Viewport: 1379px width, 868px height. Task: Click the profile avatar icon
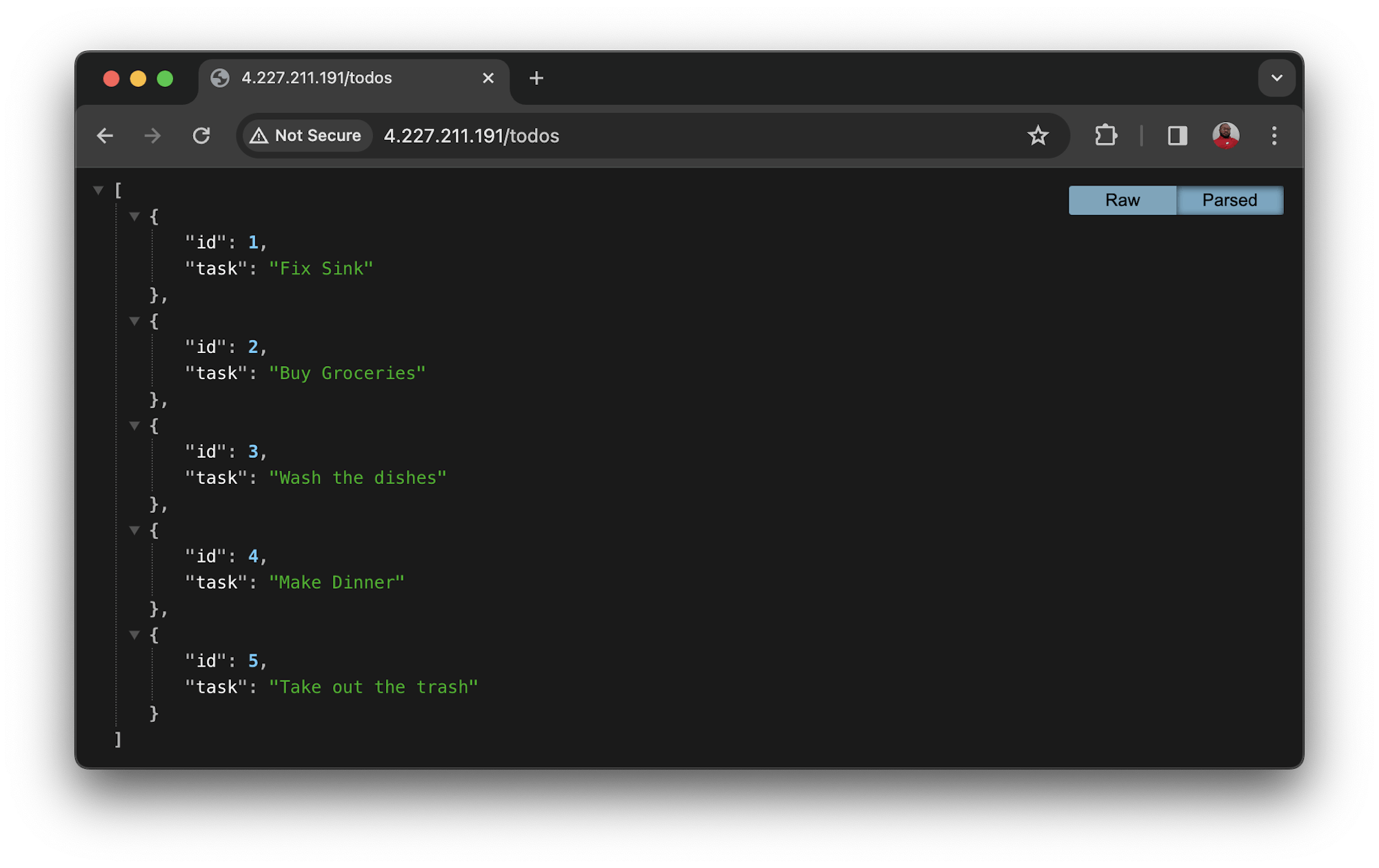tap(1226, 136)
